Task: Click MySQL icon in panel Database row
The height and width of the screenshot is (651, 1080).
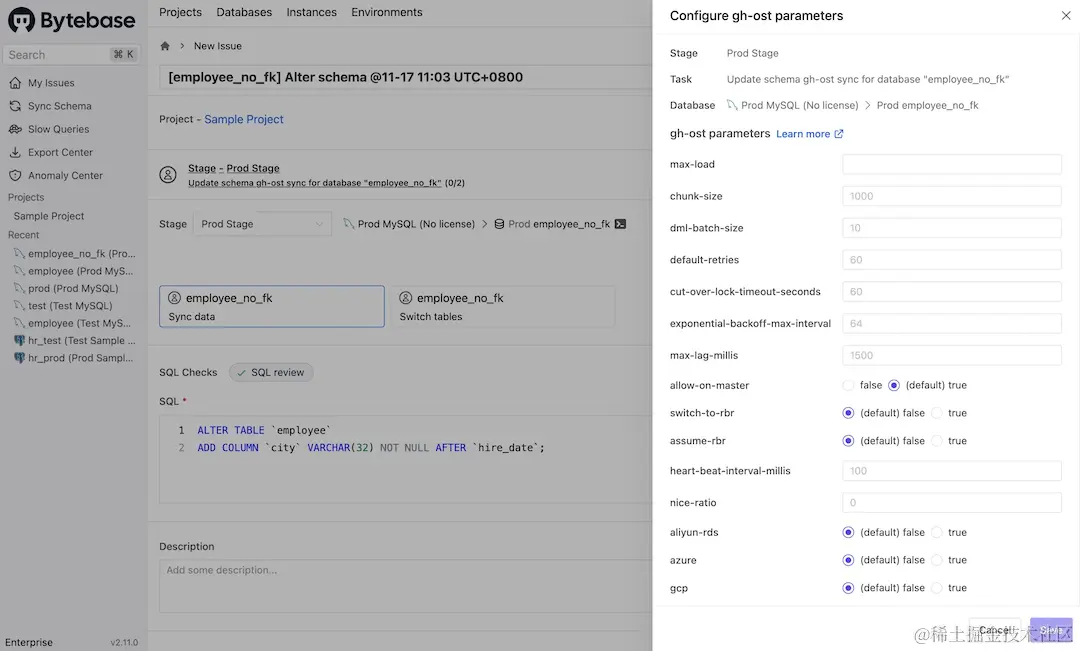Action: point(731,105)
